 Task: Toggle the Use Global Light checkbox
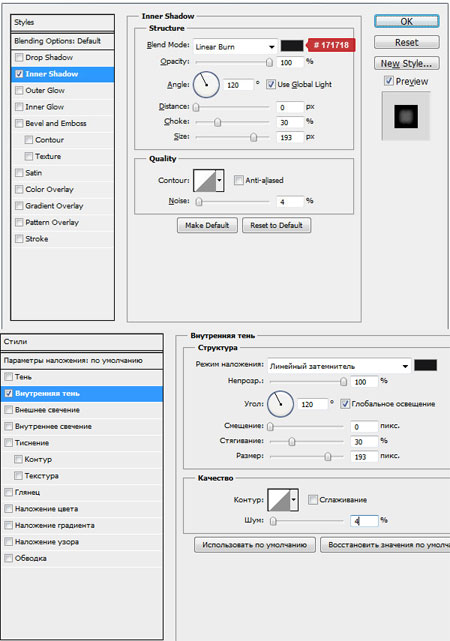coord(271,84)
